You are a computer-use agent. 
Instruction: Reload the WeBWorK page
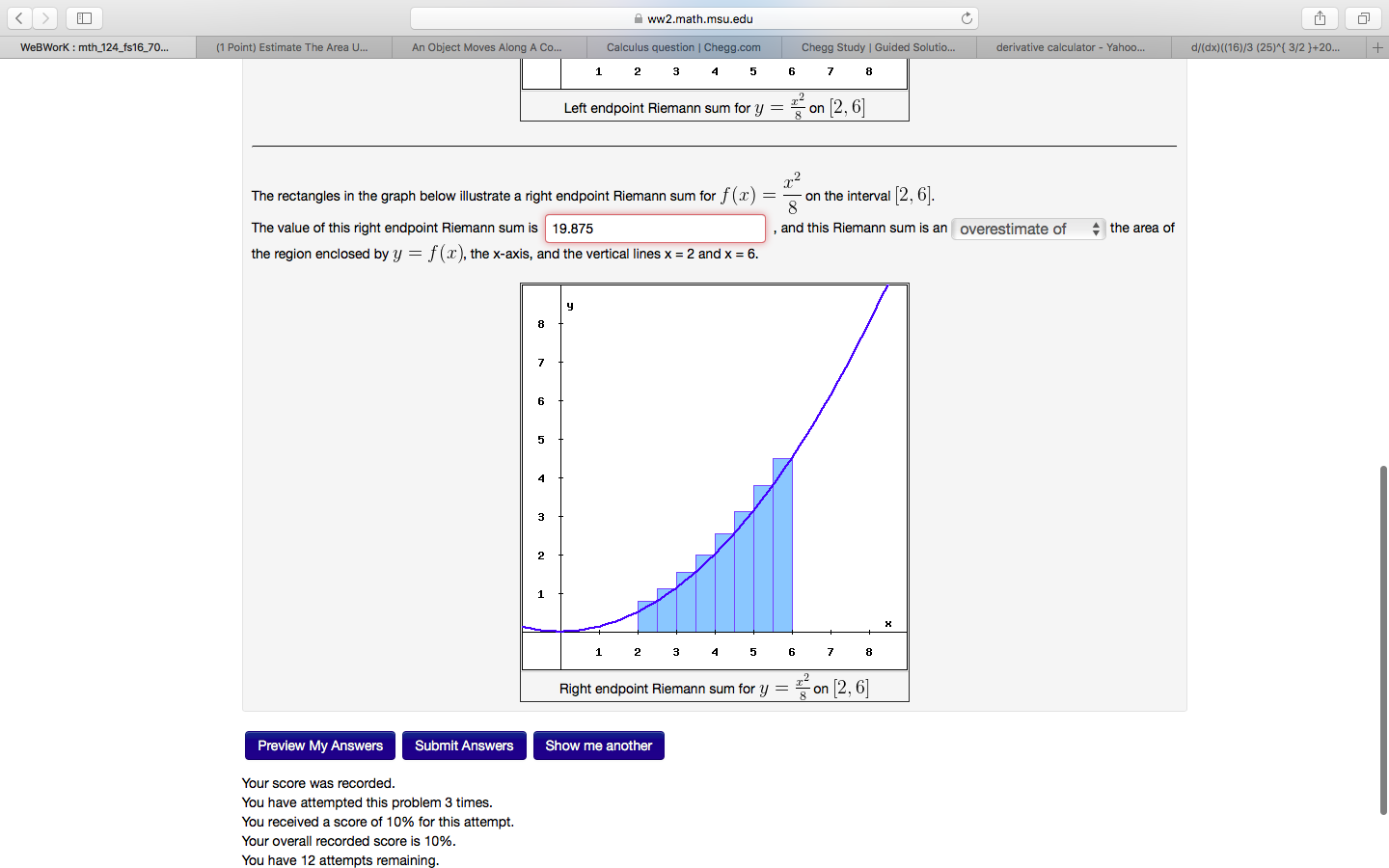[966, 16]
